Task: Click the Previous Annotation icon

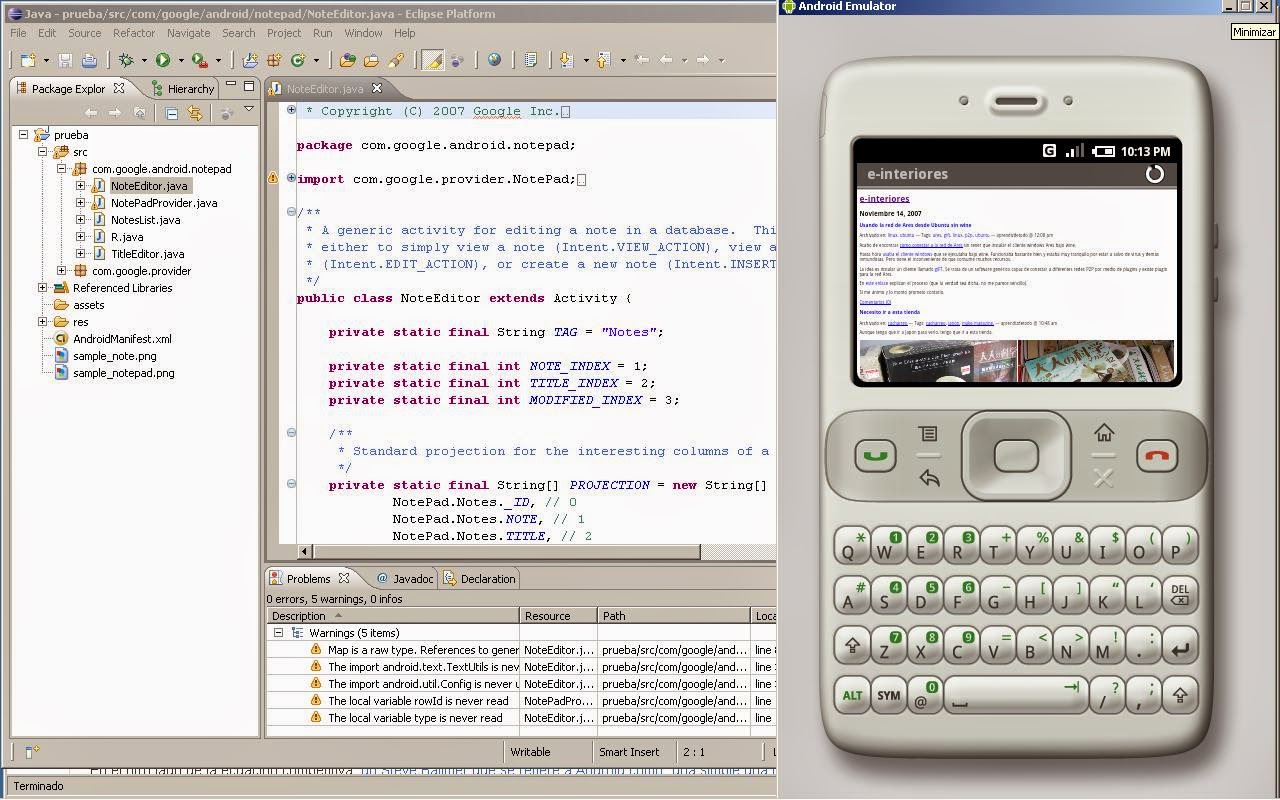Action: [603, 60]
